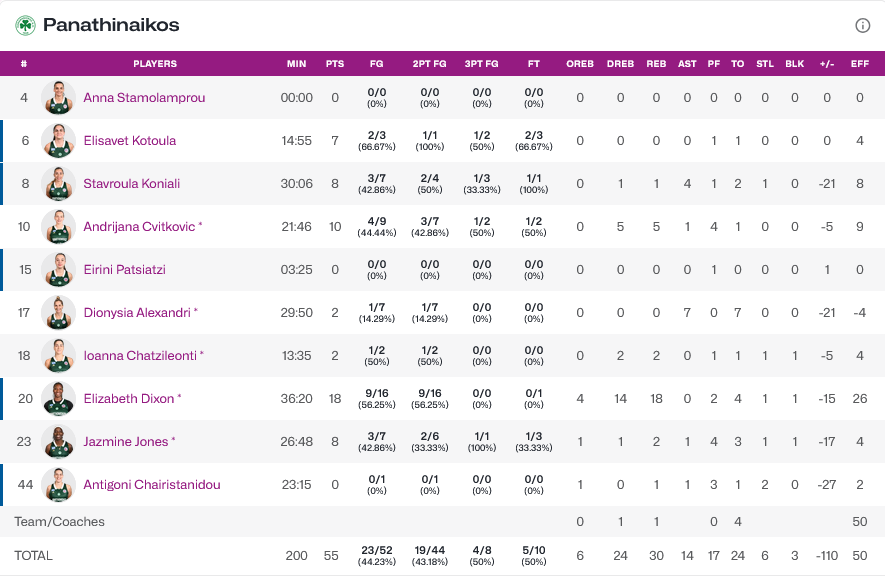Click the 3PT FG column header

pos(482,64)
